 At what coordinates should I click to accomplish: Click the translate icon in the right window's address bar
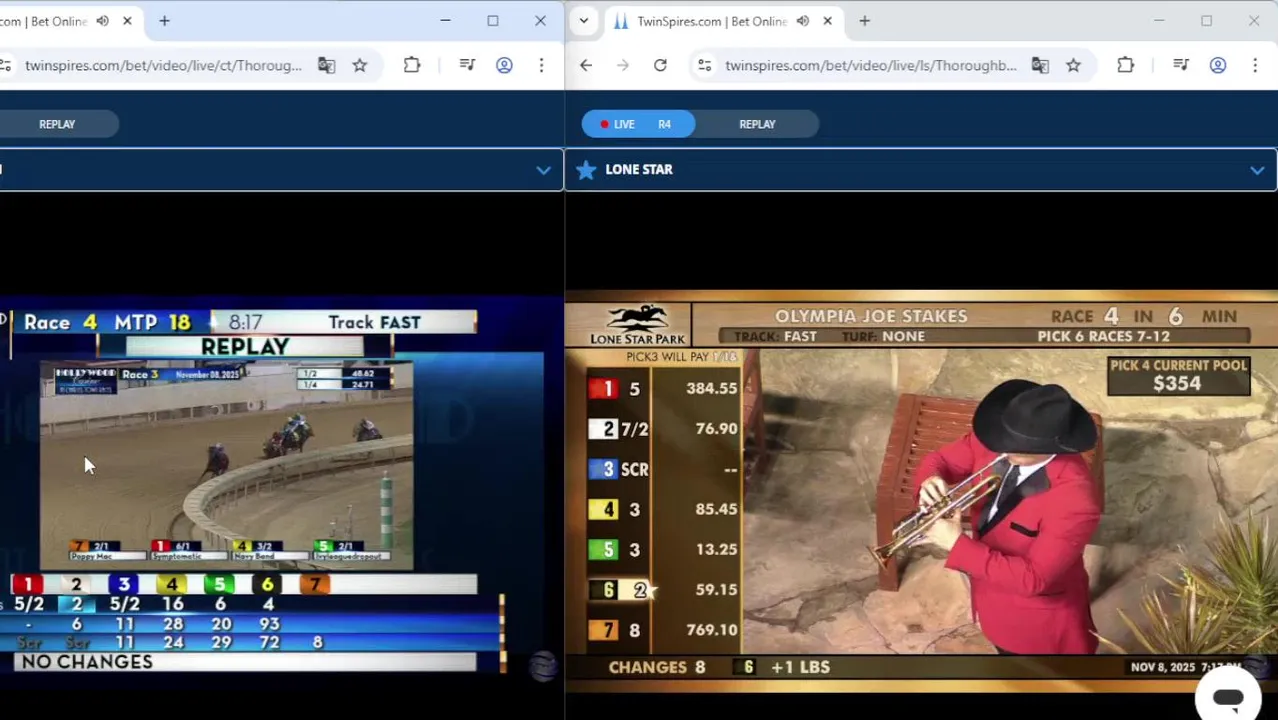pyautogui.click(x=1040, y=65)
